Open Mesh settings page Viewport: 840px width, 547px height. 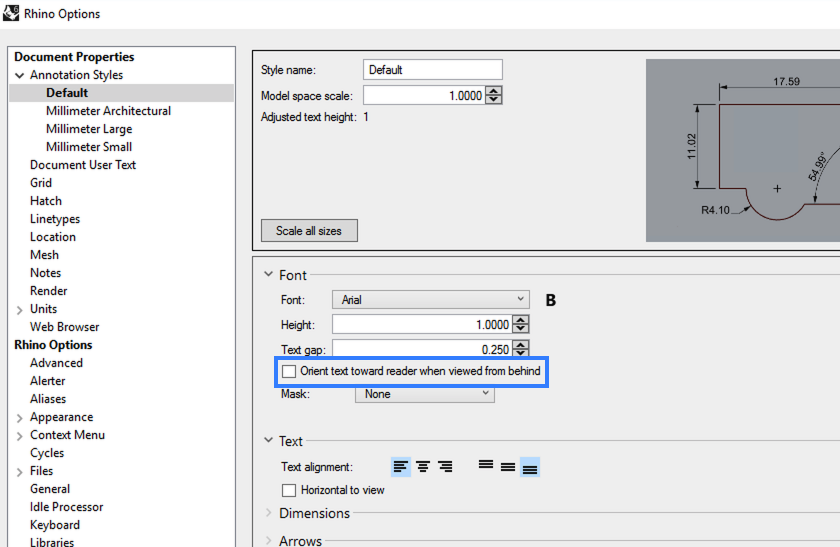pyautogui.click(x=44, y=255)
